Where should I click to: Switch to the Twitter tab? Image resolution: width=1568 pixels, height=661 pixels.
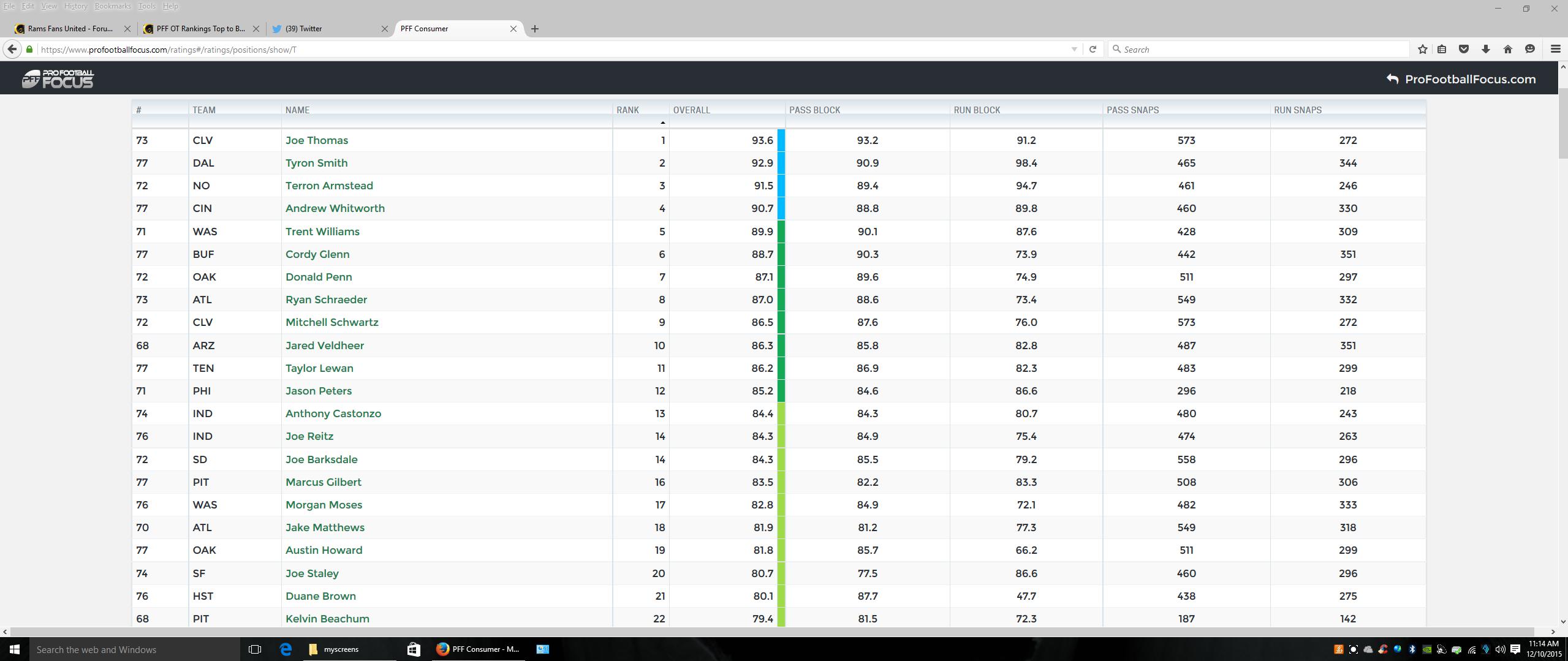click(330, 29)
